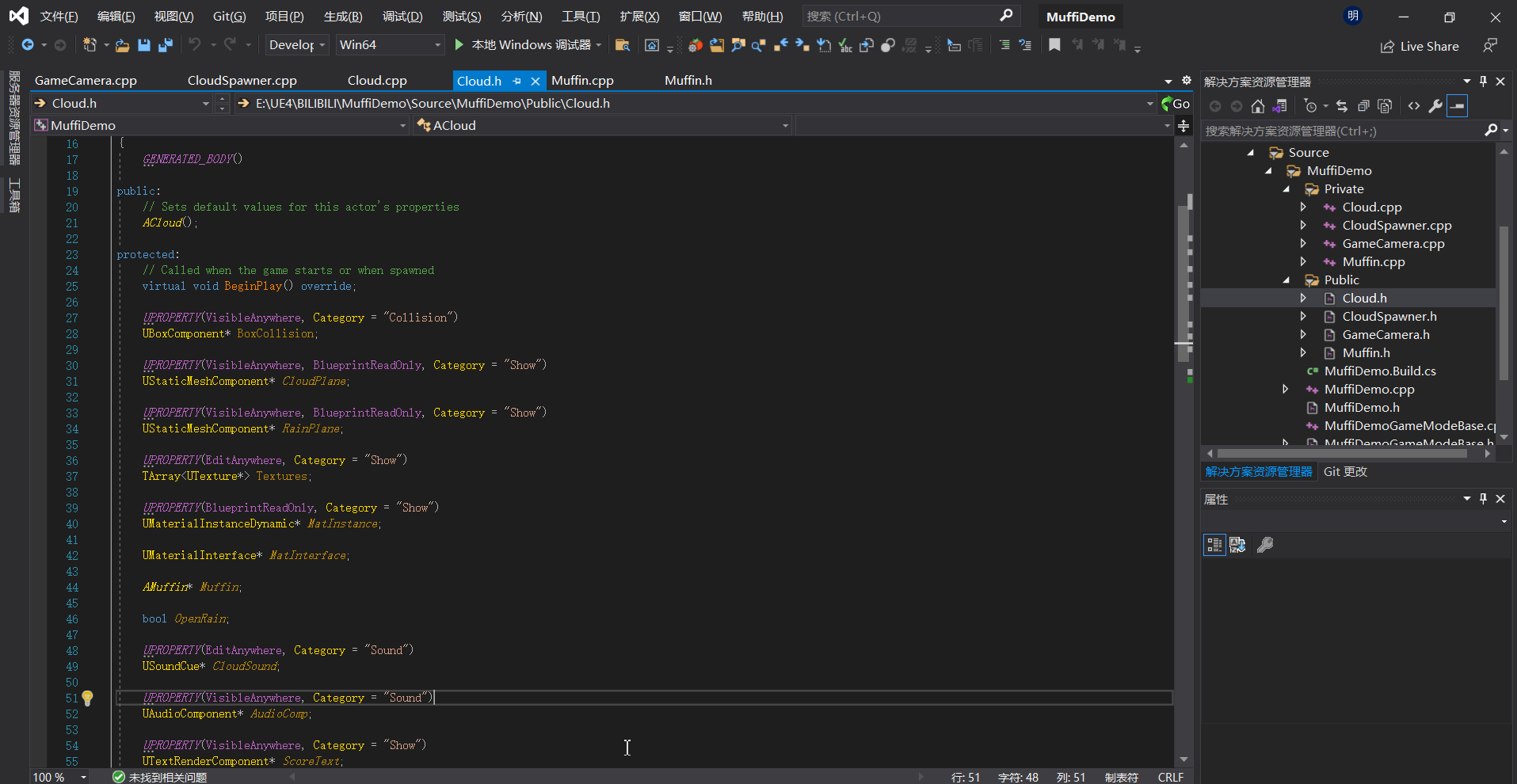The image size is (1517, 784).
Task: Toggle a bookmark with the bookmark icon
Action: tap(1054, 45)
